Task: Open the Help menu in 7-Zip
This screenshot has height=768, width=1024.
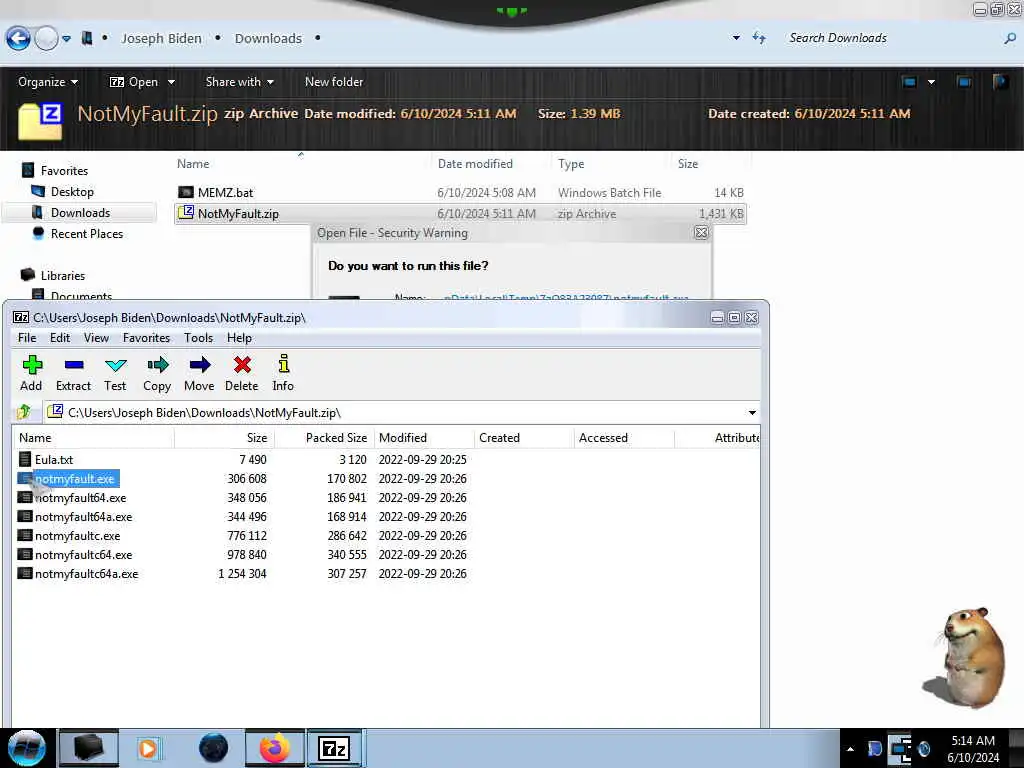Action: click(239, 338)
